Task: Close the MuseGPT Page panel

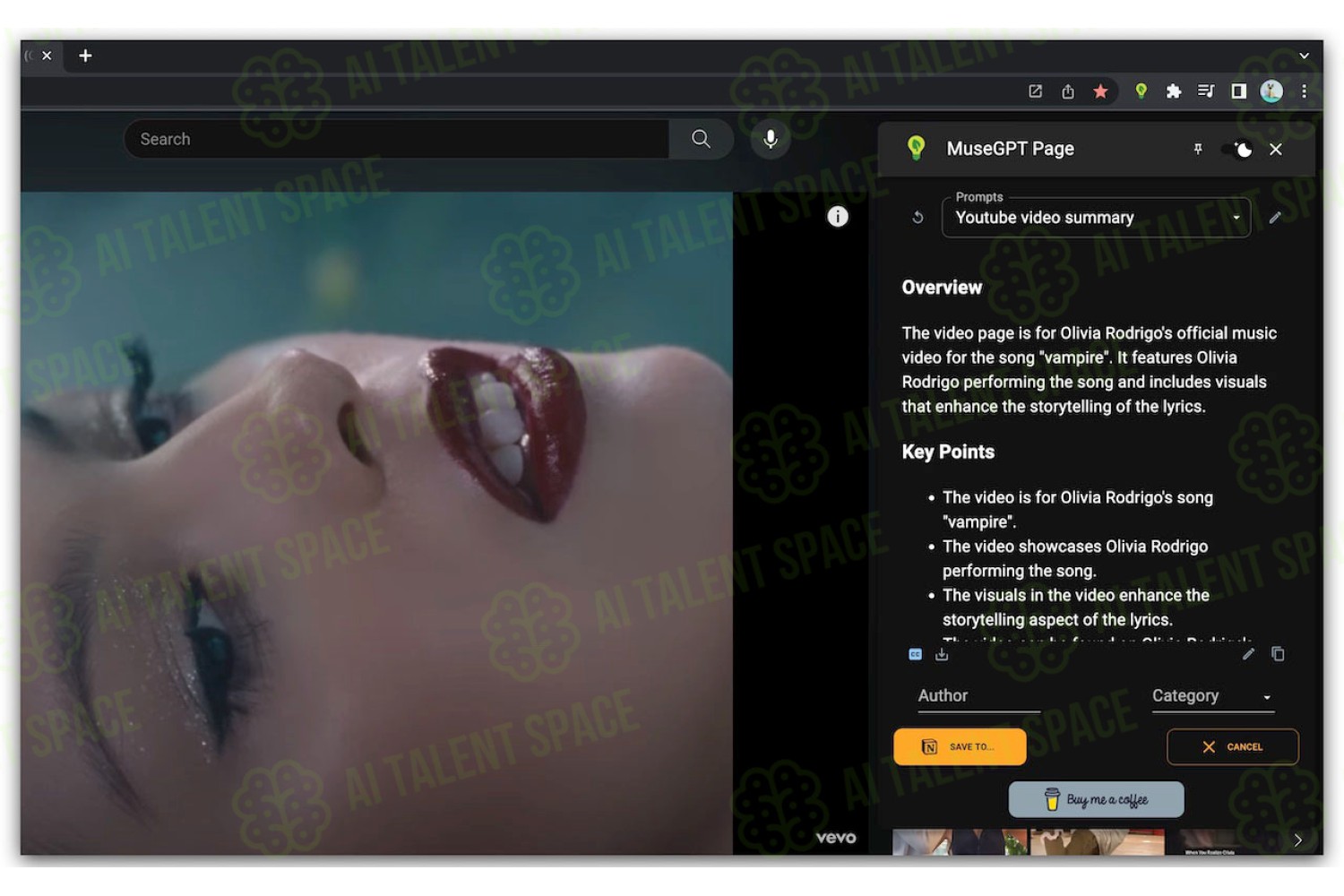Action: coord(1276,150)
